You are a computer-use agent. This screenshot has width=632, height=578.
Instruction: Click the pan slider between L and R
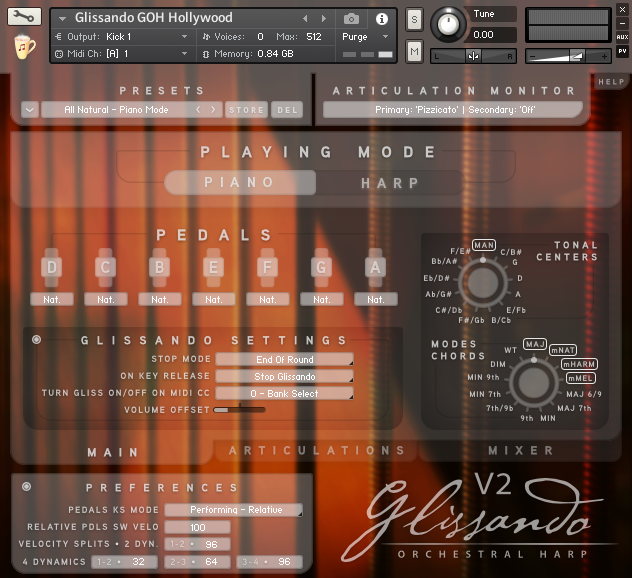coord(473,56)
